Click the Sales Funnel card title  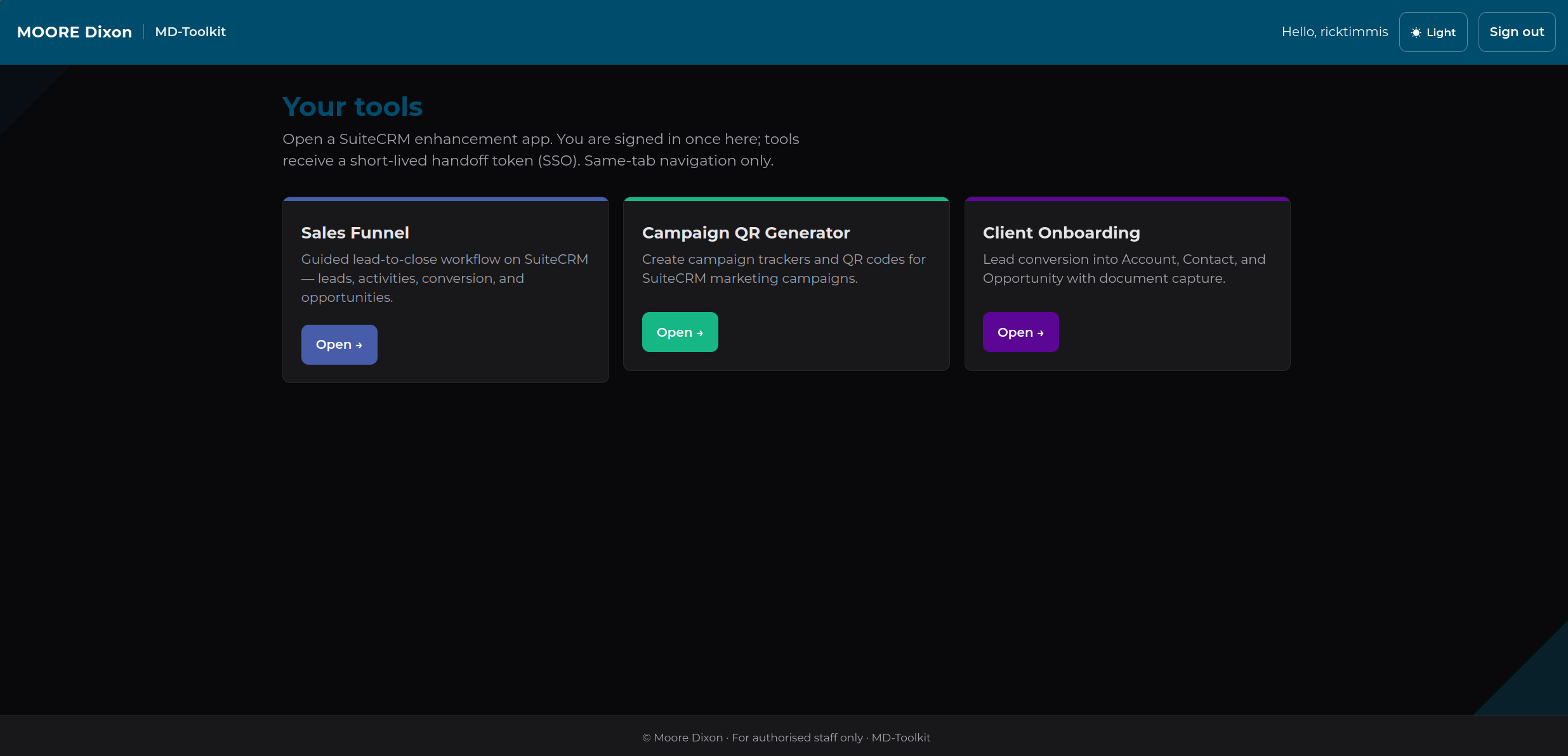[x=355, y=233]
